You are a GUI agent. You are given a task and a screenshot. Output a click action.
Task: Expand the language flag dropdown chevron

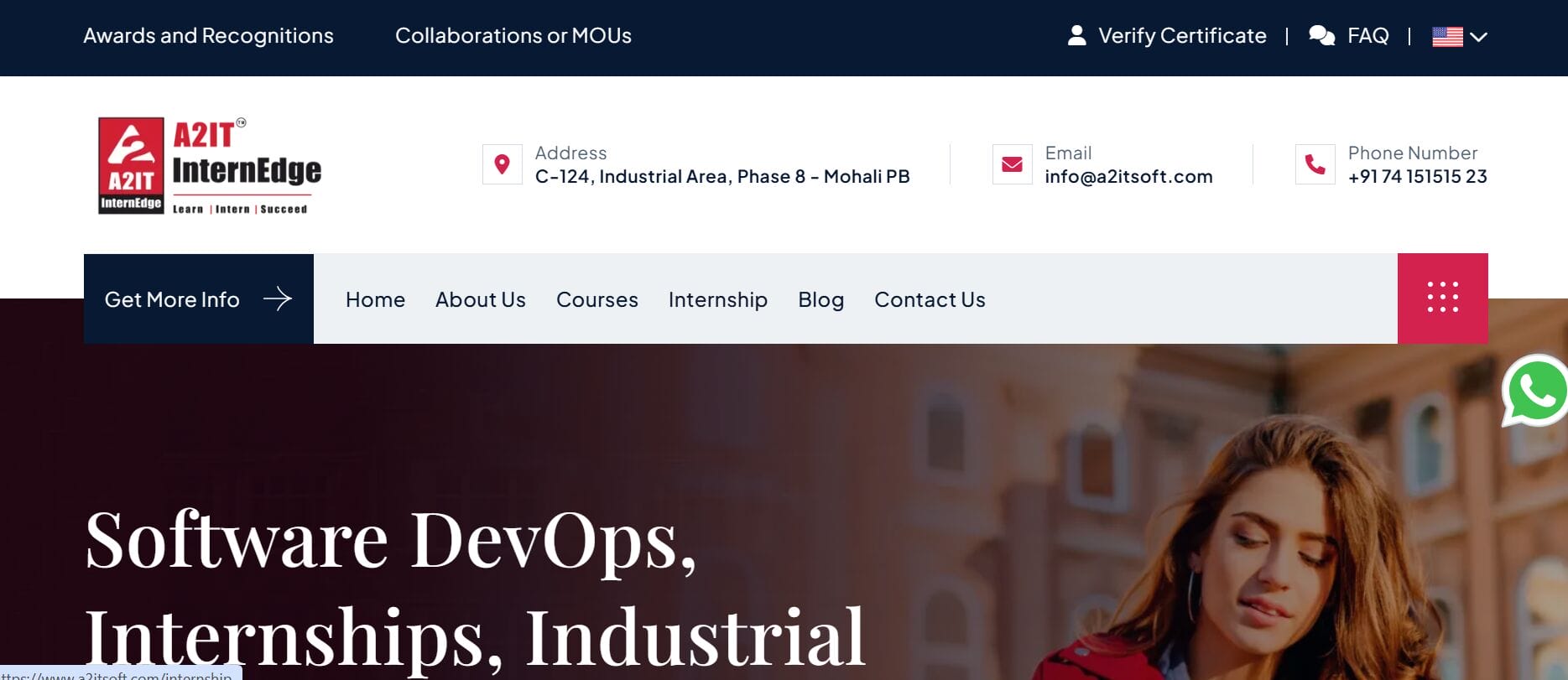[x=1478, y=37]
